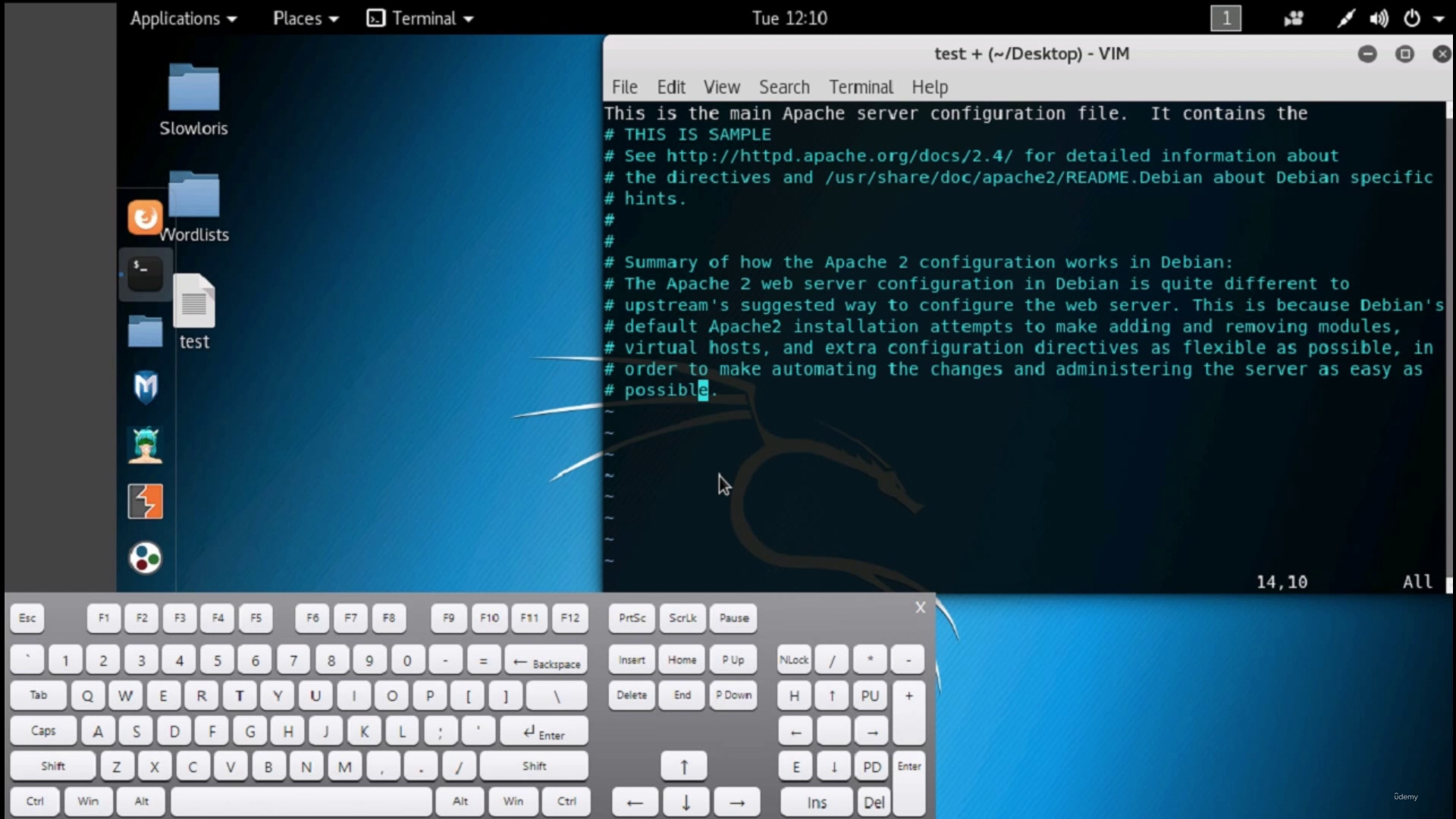Click the screen recorder tray icon
Image resolution: width=1456 pixels, height=819 pixels.
1294,18
